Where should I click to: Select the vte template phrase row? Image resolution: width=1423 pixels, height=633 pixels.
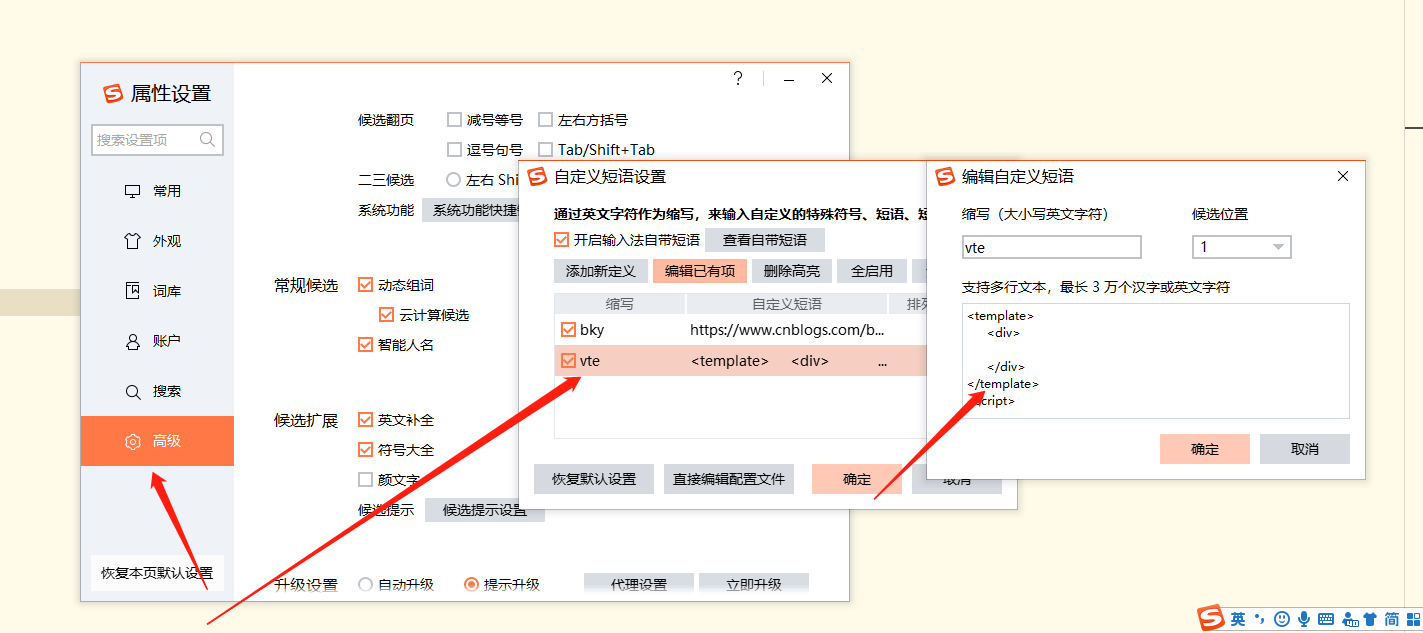[740, 361]
